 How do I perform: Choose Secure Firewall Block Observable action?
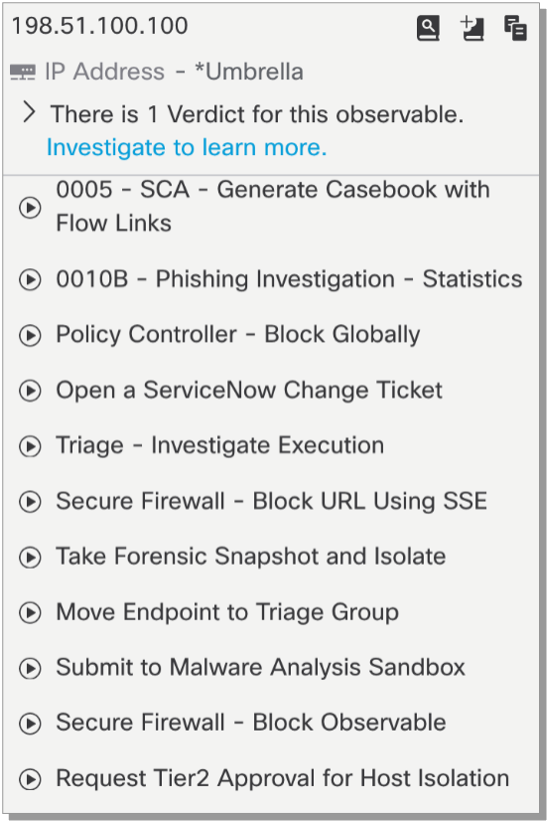[x=251, y=723]
